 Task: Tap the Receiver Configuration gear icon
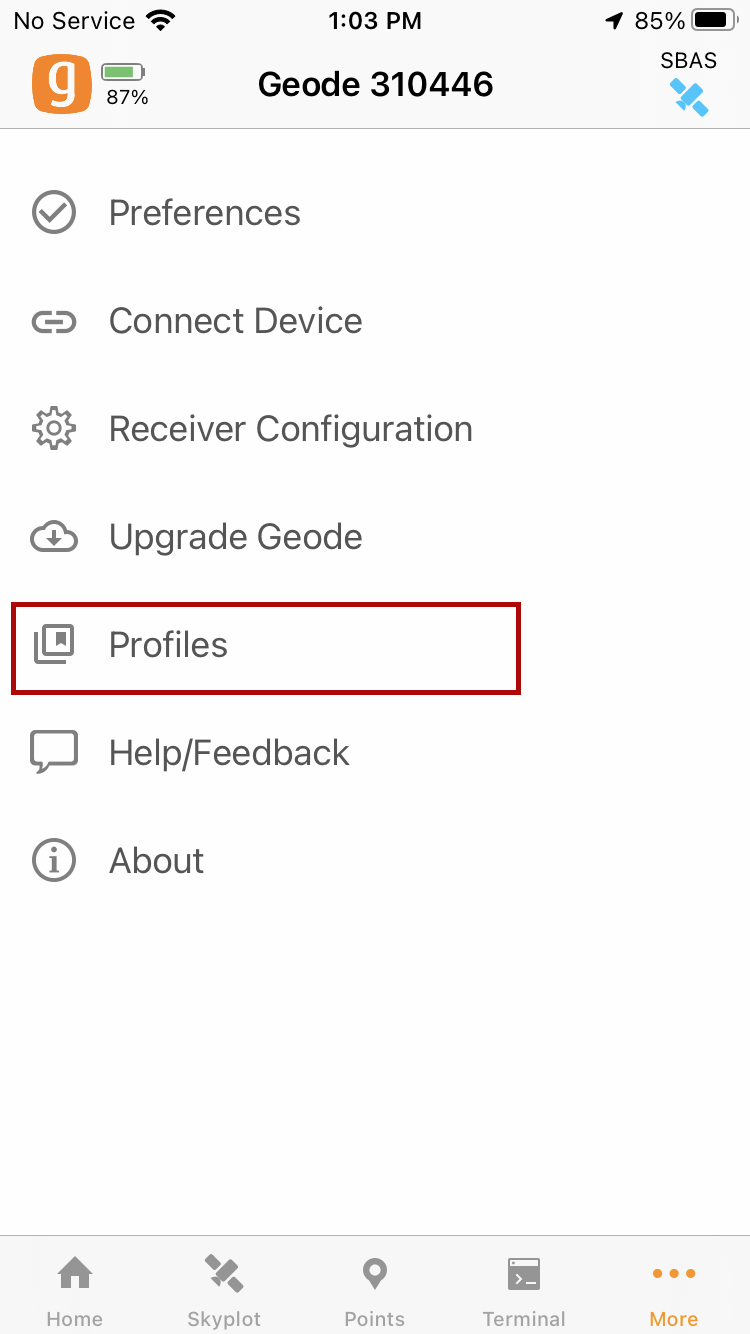click(x=54, y=429)
